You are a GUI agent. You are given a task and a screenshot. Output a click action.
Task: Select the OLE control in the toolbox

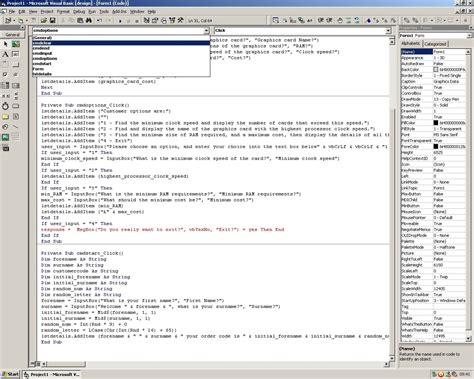pyautogui.click(x=5, y=148)
